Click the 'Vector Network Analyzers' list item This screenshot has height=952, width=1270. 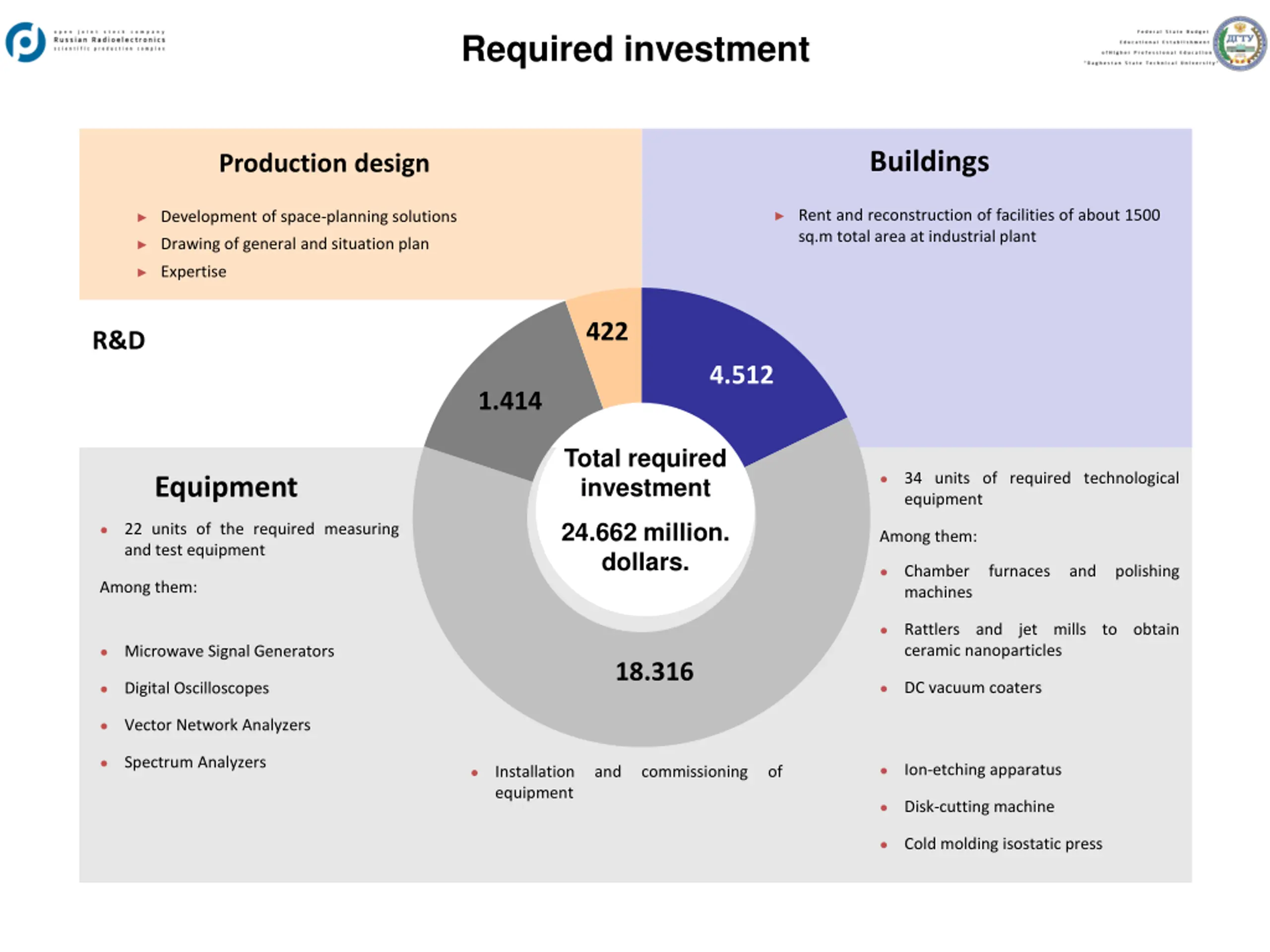pyautogui.click(x=218, y=725)
